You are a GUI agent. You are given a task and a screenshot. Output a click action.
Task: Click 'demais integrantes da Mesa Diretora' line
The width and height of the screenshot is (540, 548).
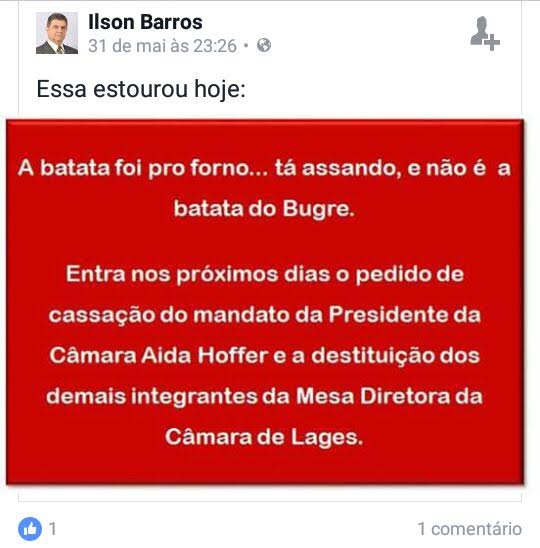265,397
